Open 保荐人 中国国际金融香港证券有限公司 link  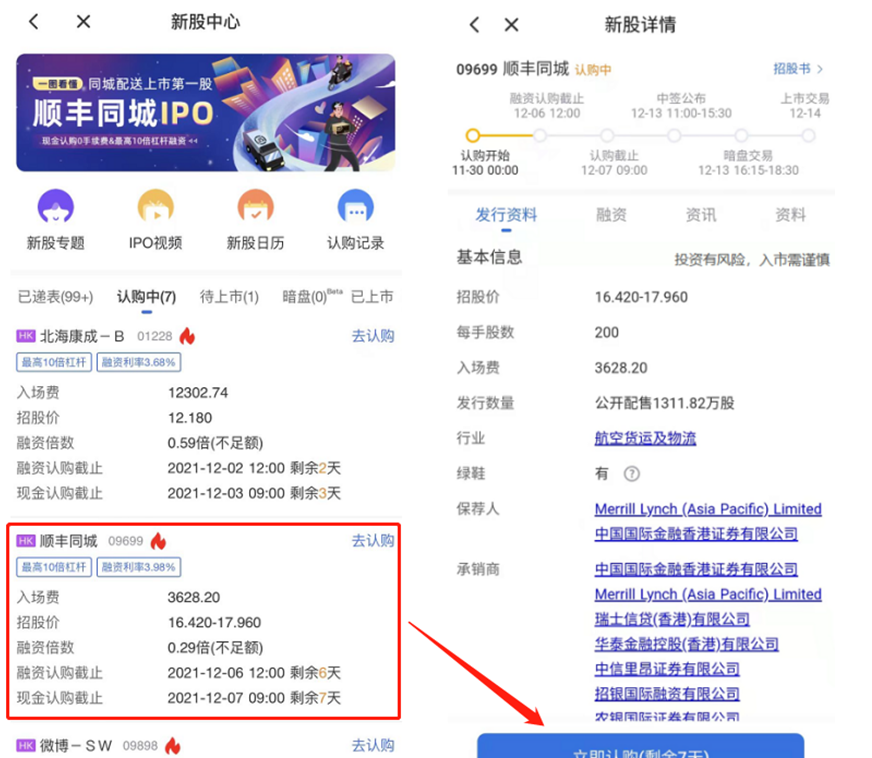coord(696,534)
